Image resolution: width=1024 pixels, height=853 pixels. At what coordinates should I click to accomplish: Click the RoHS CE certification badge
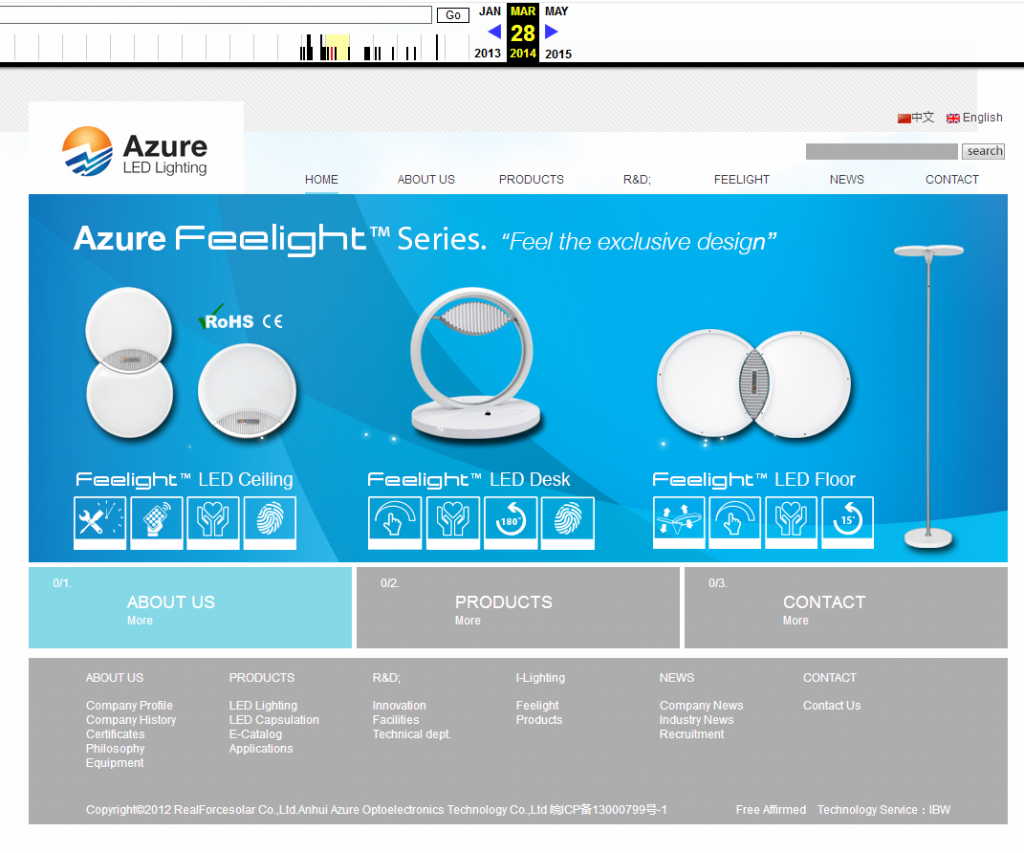click(241, 319)
